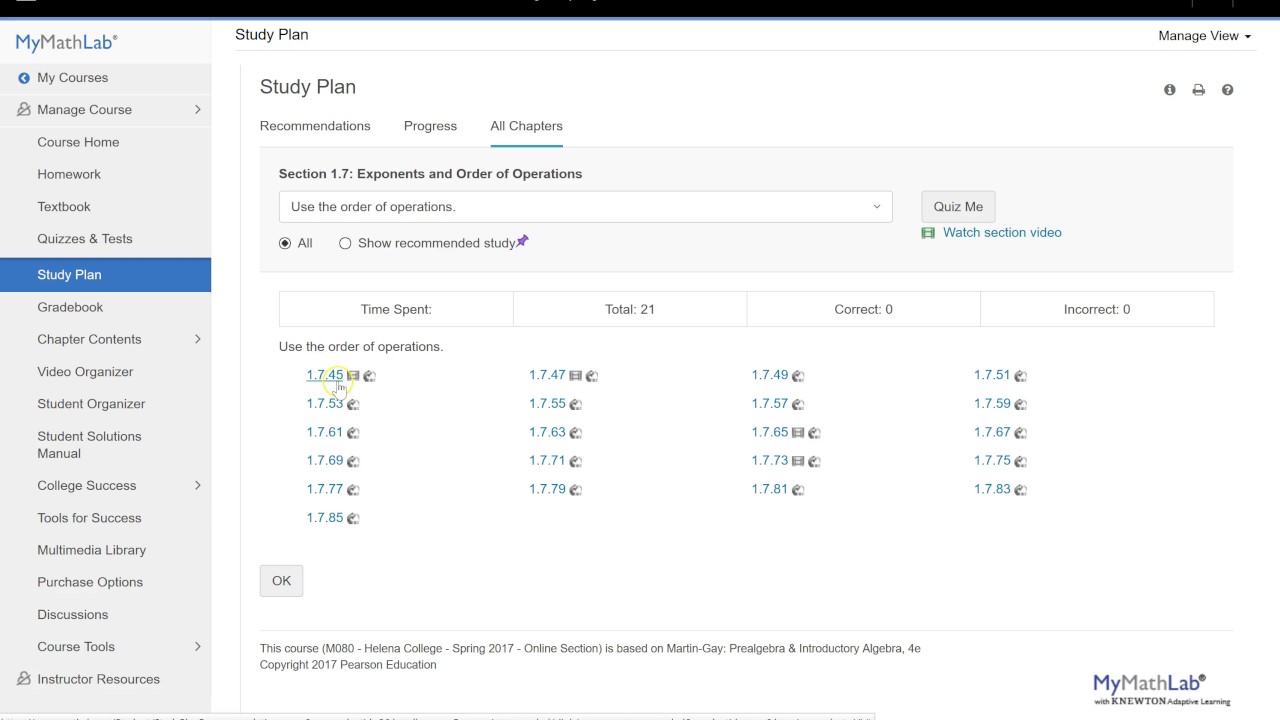Viewport: 1280px width, 720px height.
Task: Open the objective dropdown 'Use the order of operations'
Action: point(585,207)
